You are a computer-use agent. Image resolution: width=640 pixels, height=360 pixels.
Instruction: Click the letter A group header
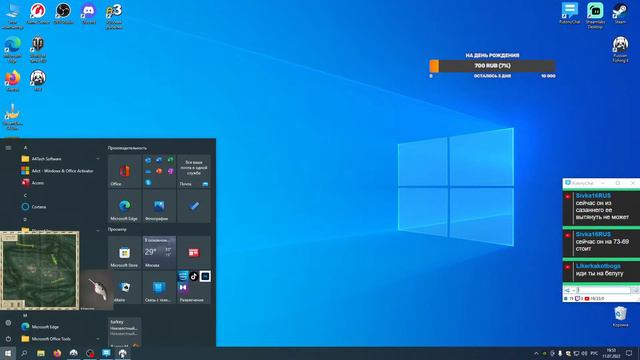click(25, 147)
